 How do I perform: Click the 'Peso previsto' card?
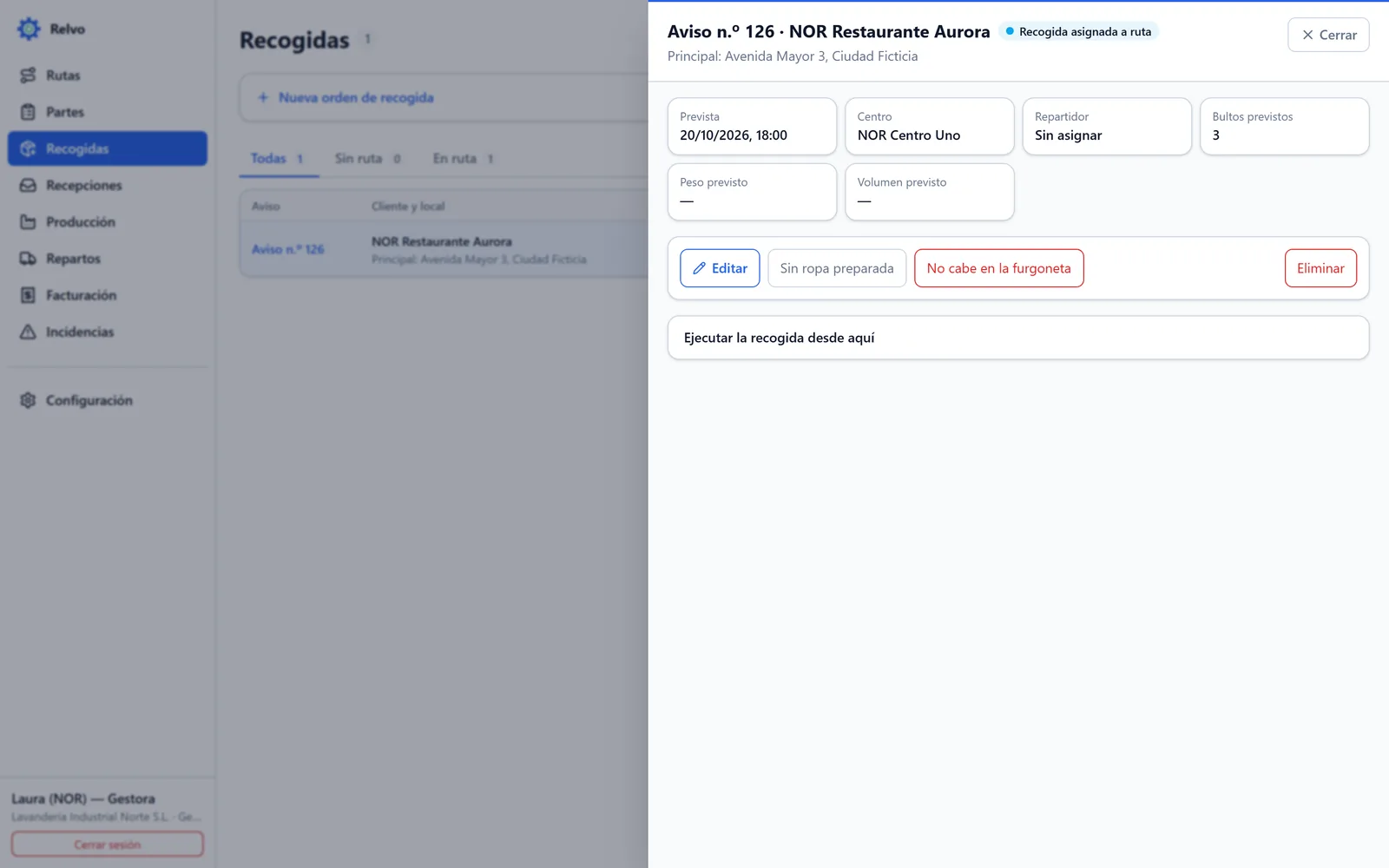(x=752, y=192)
